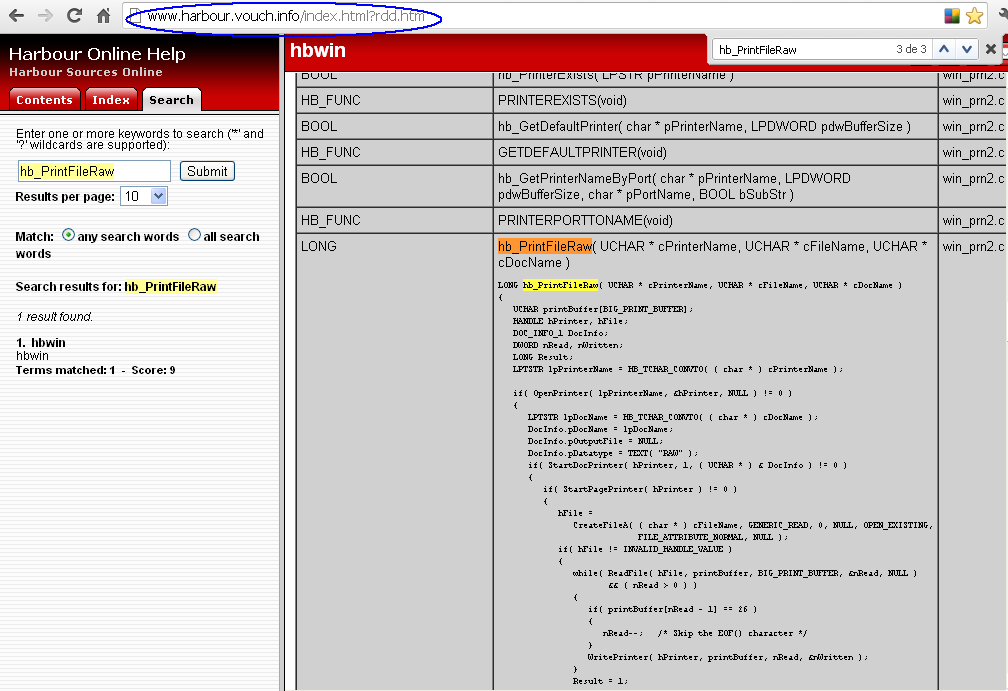
Task: Open the hbwin search result link
Action: tap(48, 343)
